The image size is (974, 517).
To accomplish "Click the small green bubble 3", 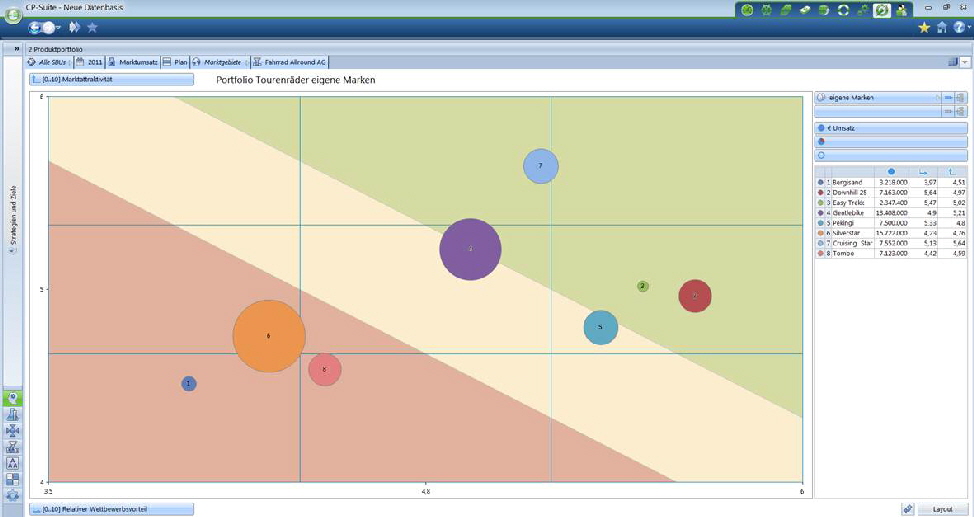I will point(643,286).
